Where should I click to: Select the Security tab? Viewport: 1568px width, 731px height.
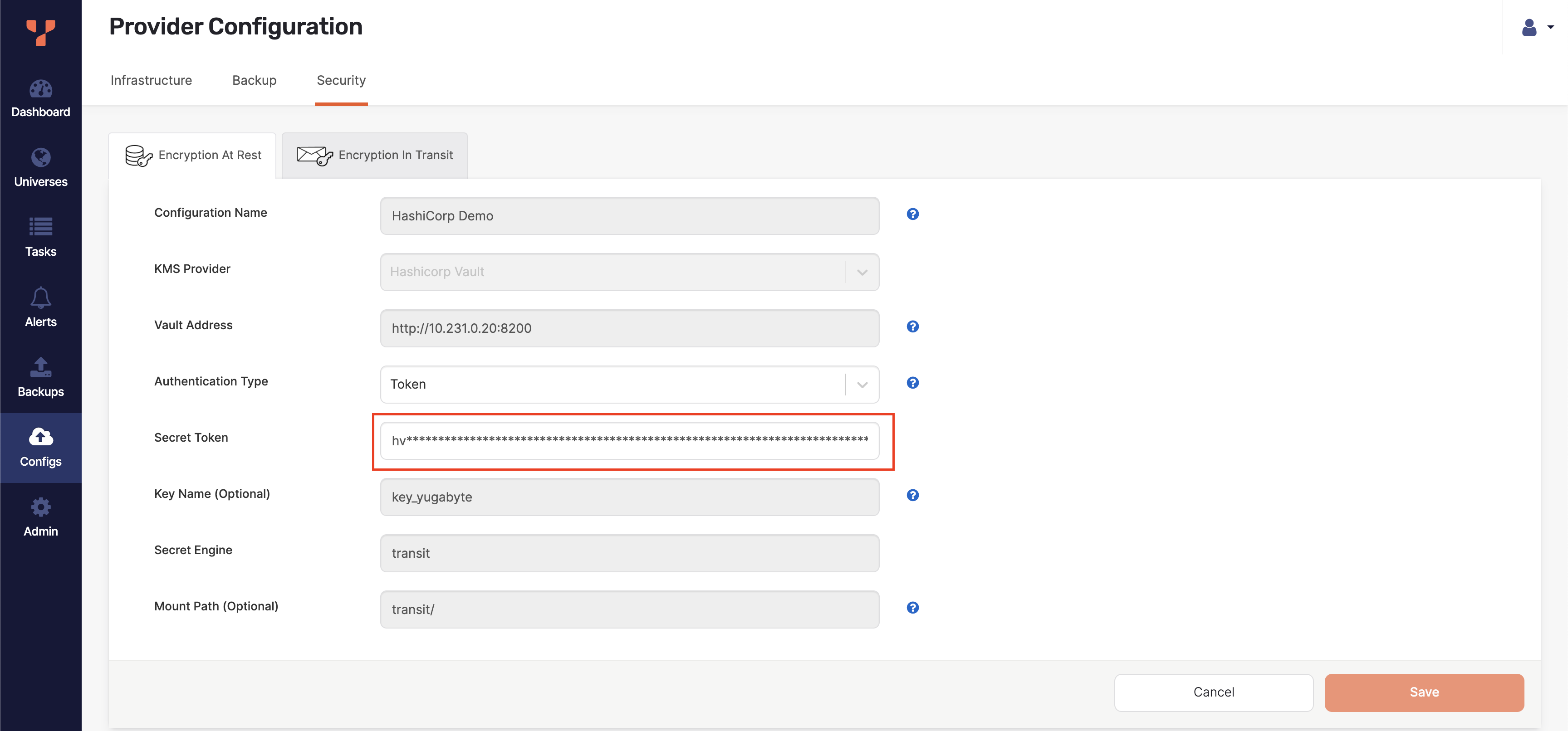pyautogui.click(x=341, y=80)
